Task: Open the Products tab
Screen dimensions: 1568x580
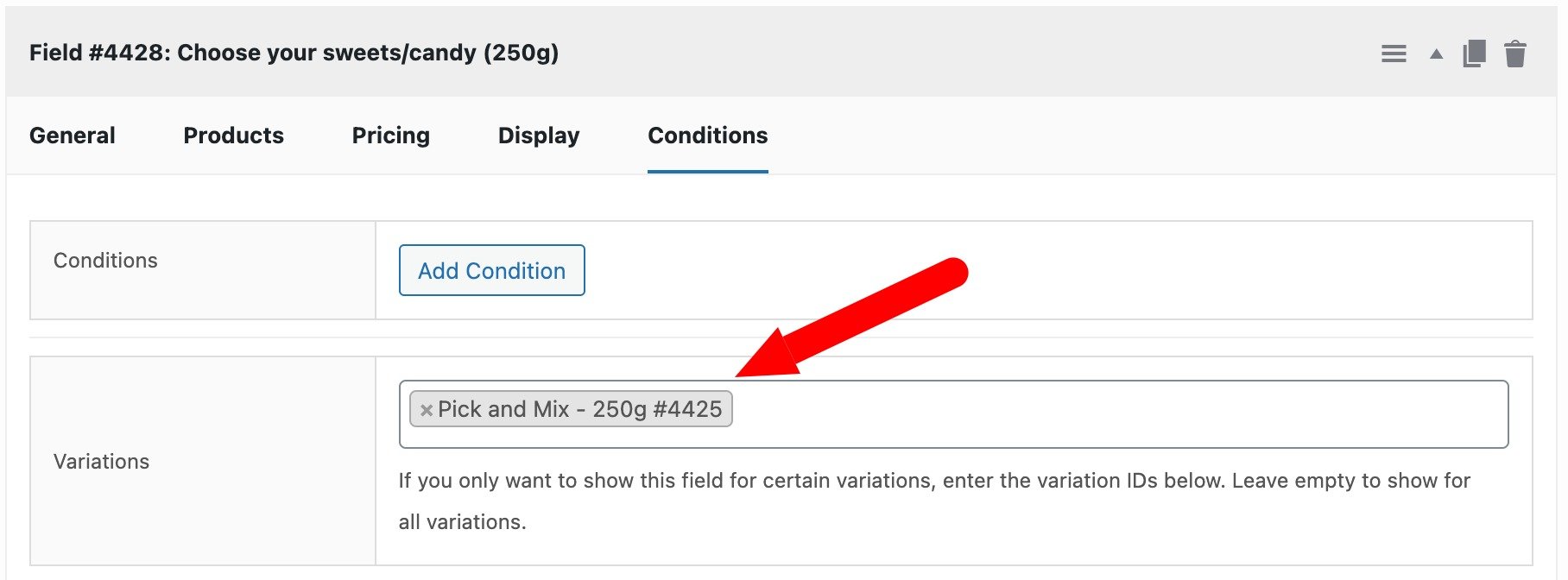Action: [x=232, y=136]
